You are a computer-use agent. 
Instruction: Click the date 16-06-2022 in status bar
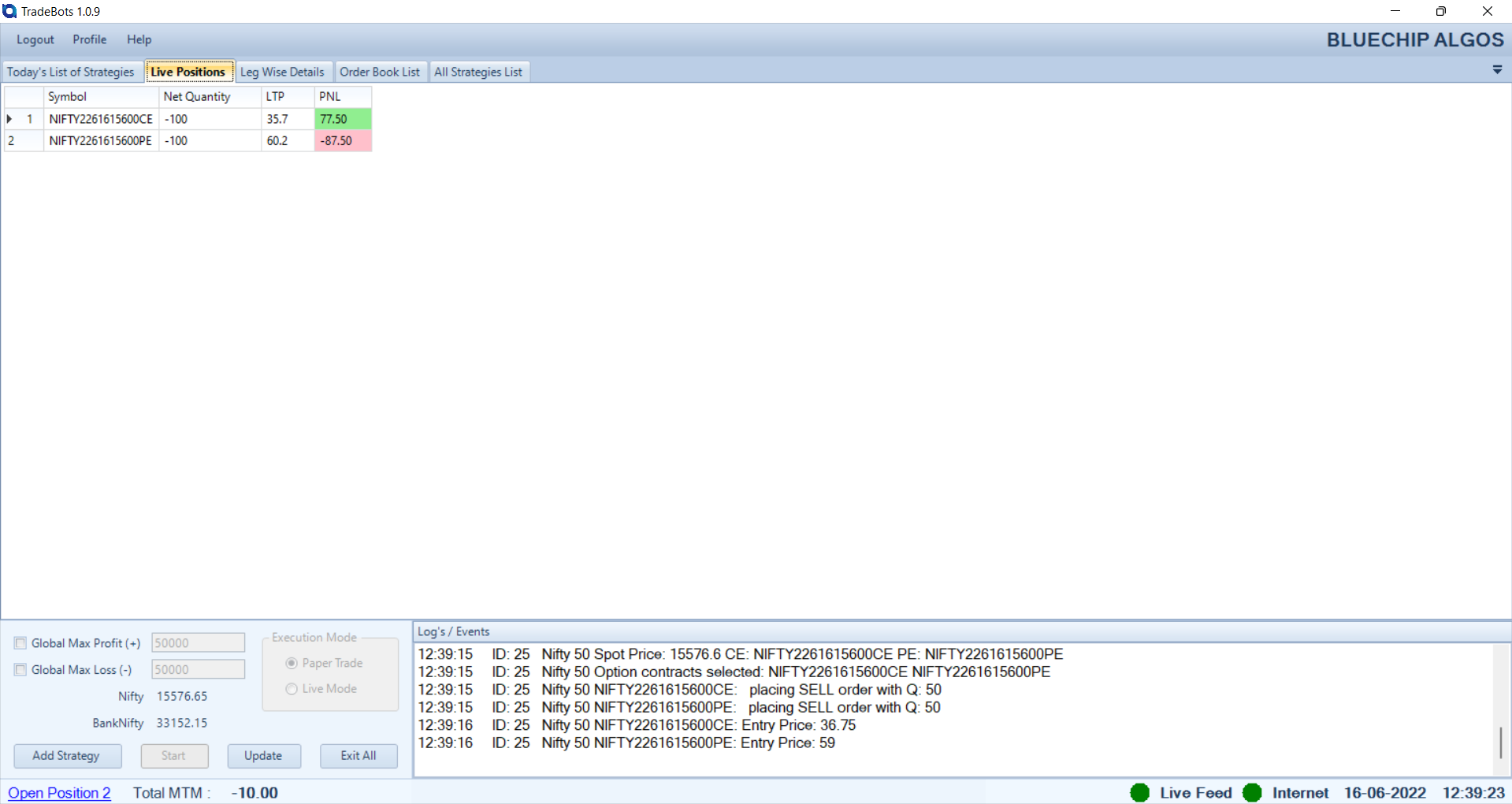pos(1385,793)
